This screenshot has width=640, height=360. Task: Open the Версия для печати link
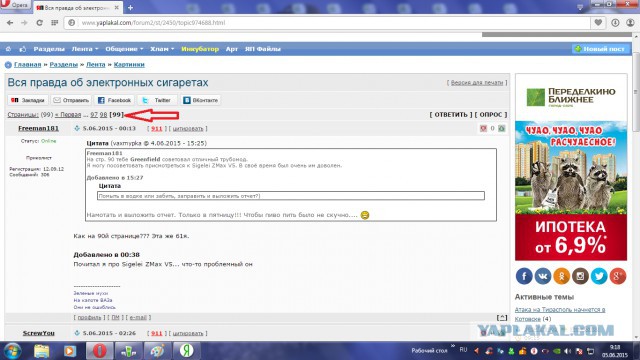point(477,82)
